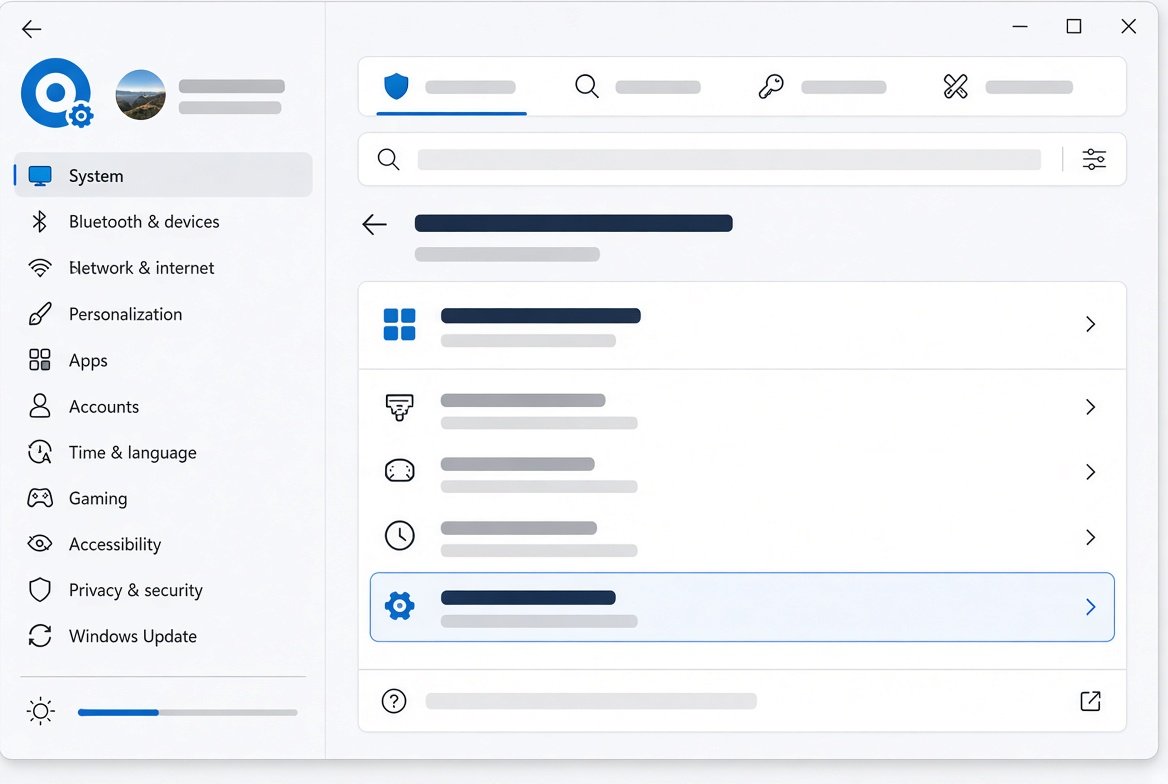Select the shield tab at top
Screen dimensions: 1168x784
[451, 87]
